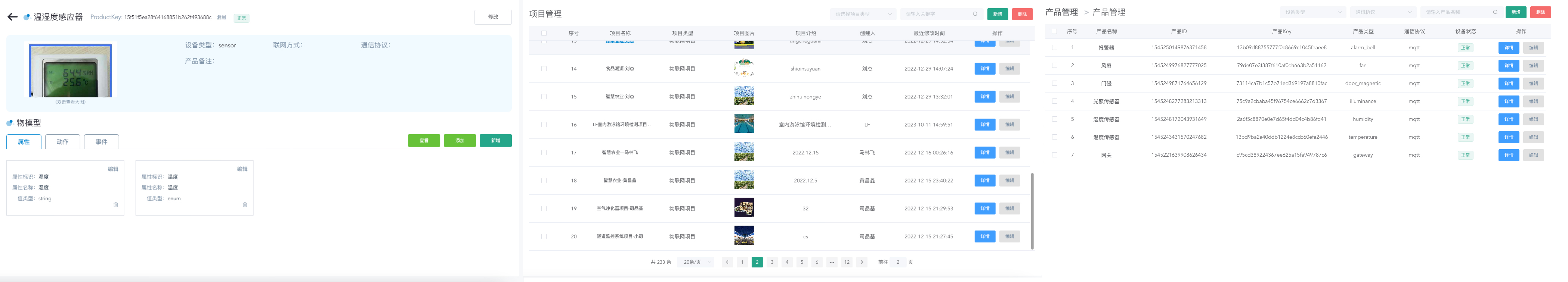The width and height of the screenshot is (1568, 282).
Task: Go to previous page with left chevron
Action: tap(727, 262)
